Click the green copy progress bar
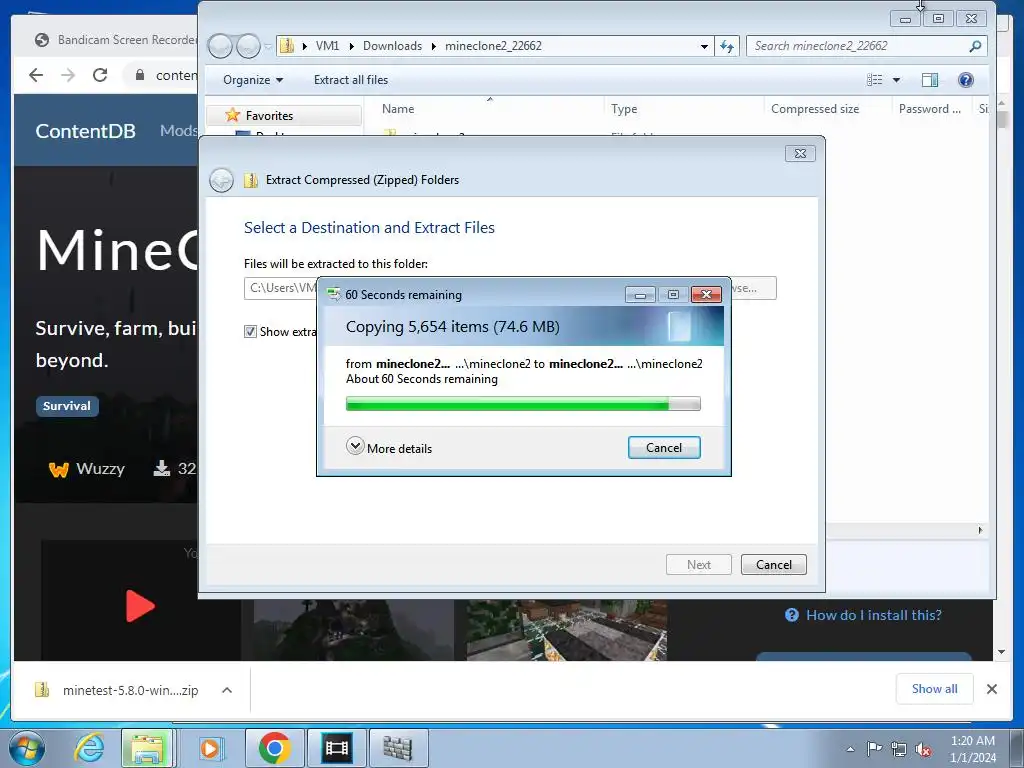This screenshot has width=1024, height=768. [523, 404]
